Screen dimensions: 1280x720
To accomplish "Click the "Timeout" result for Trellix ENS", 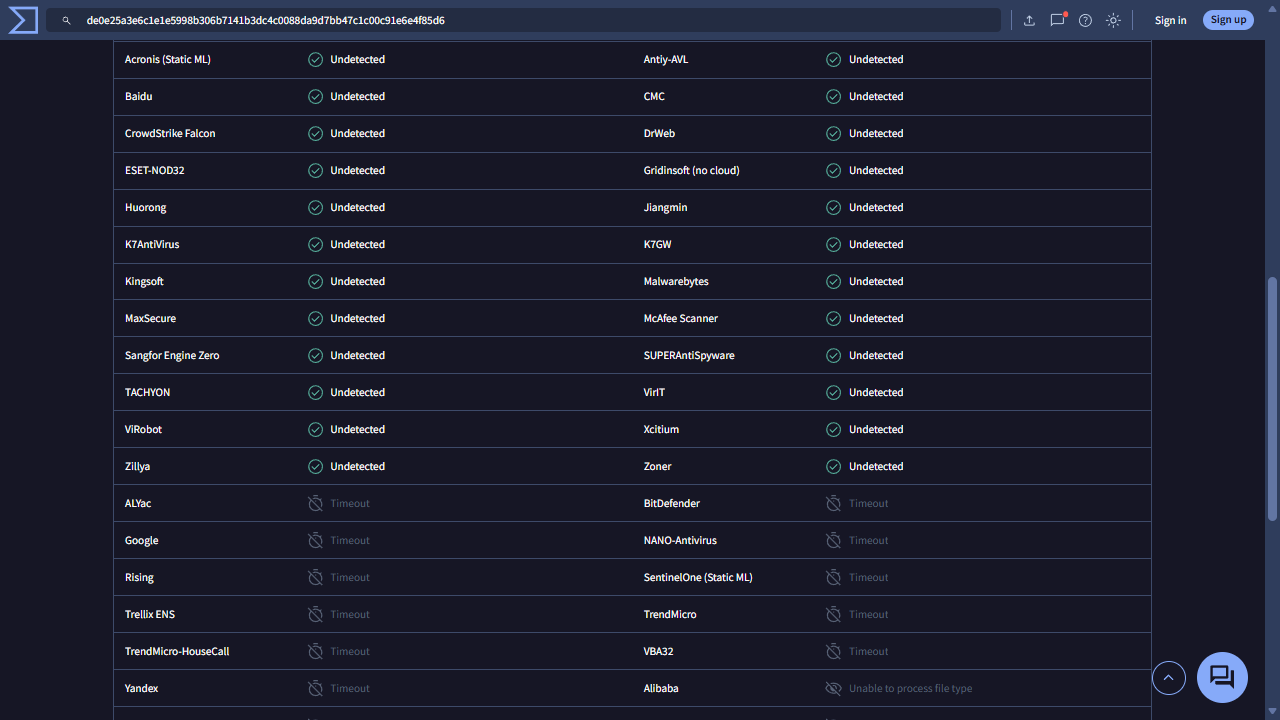I will [350, 615].
